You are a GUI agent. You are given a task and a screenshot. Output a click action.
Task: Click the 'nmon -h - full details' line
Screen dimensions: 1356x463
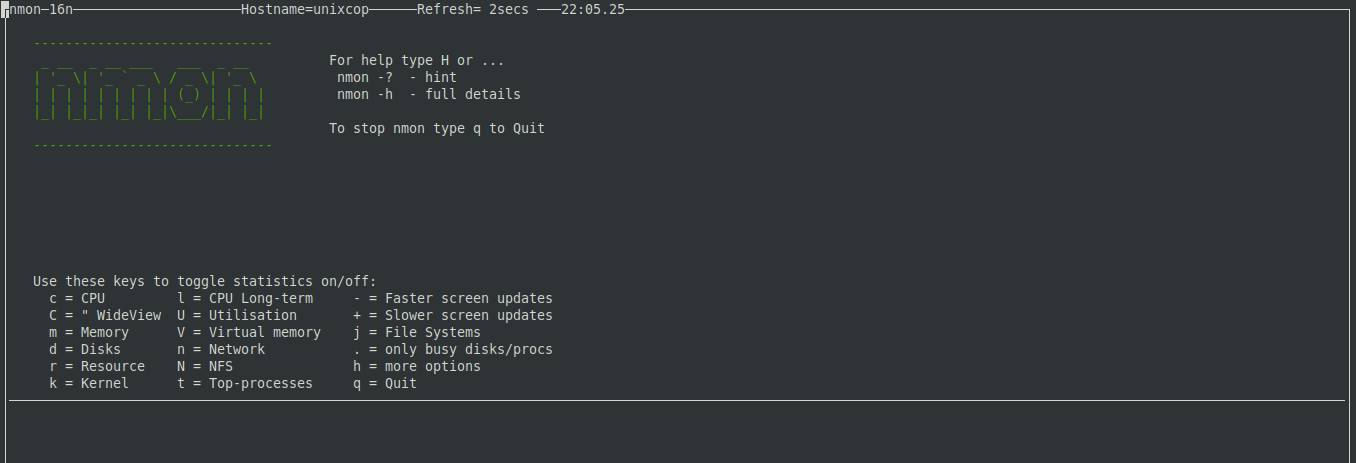(429, 94)
